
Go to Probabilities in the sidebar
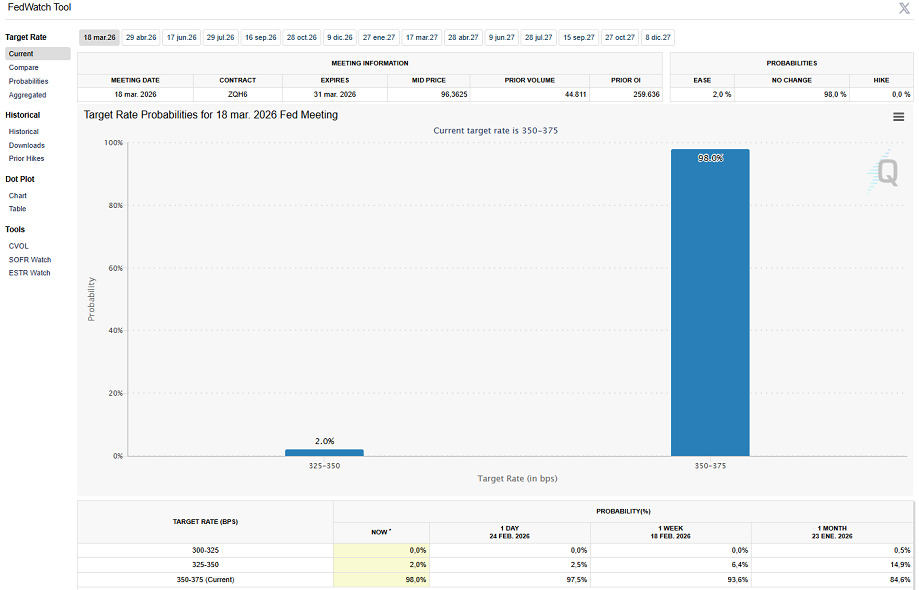pyautogui.click(x=28, y=81)
